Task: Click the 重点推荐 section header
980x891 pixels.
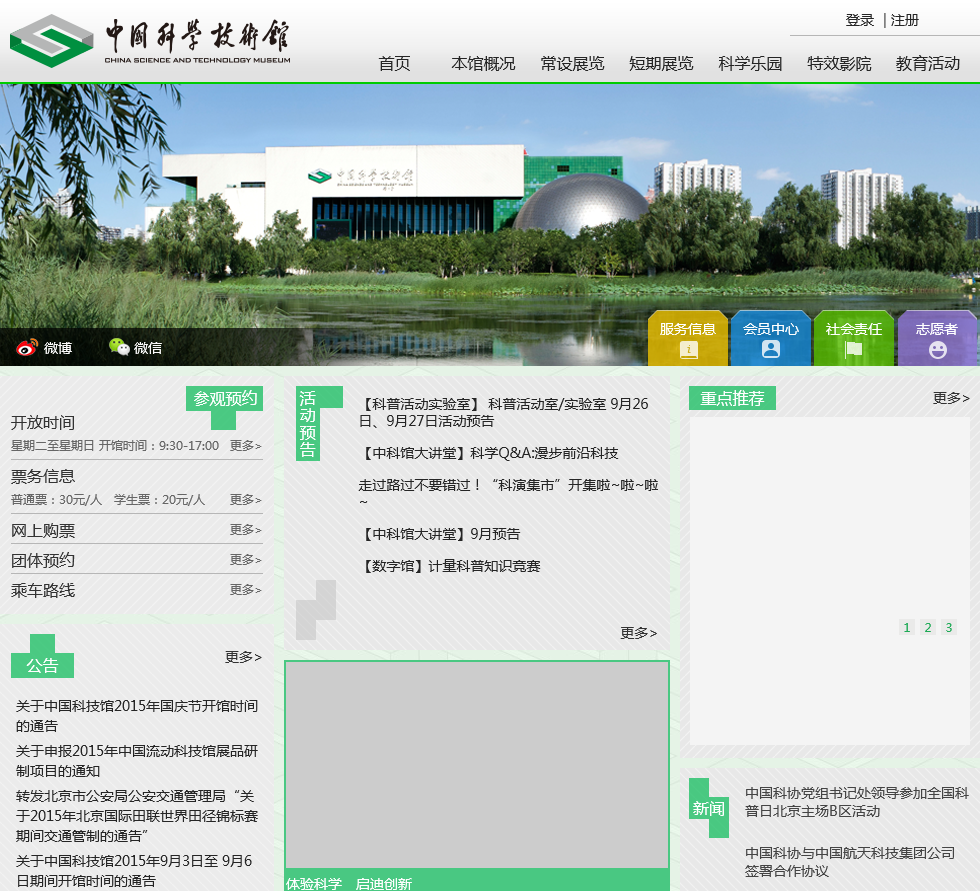Action: coord(732,398)
